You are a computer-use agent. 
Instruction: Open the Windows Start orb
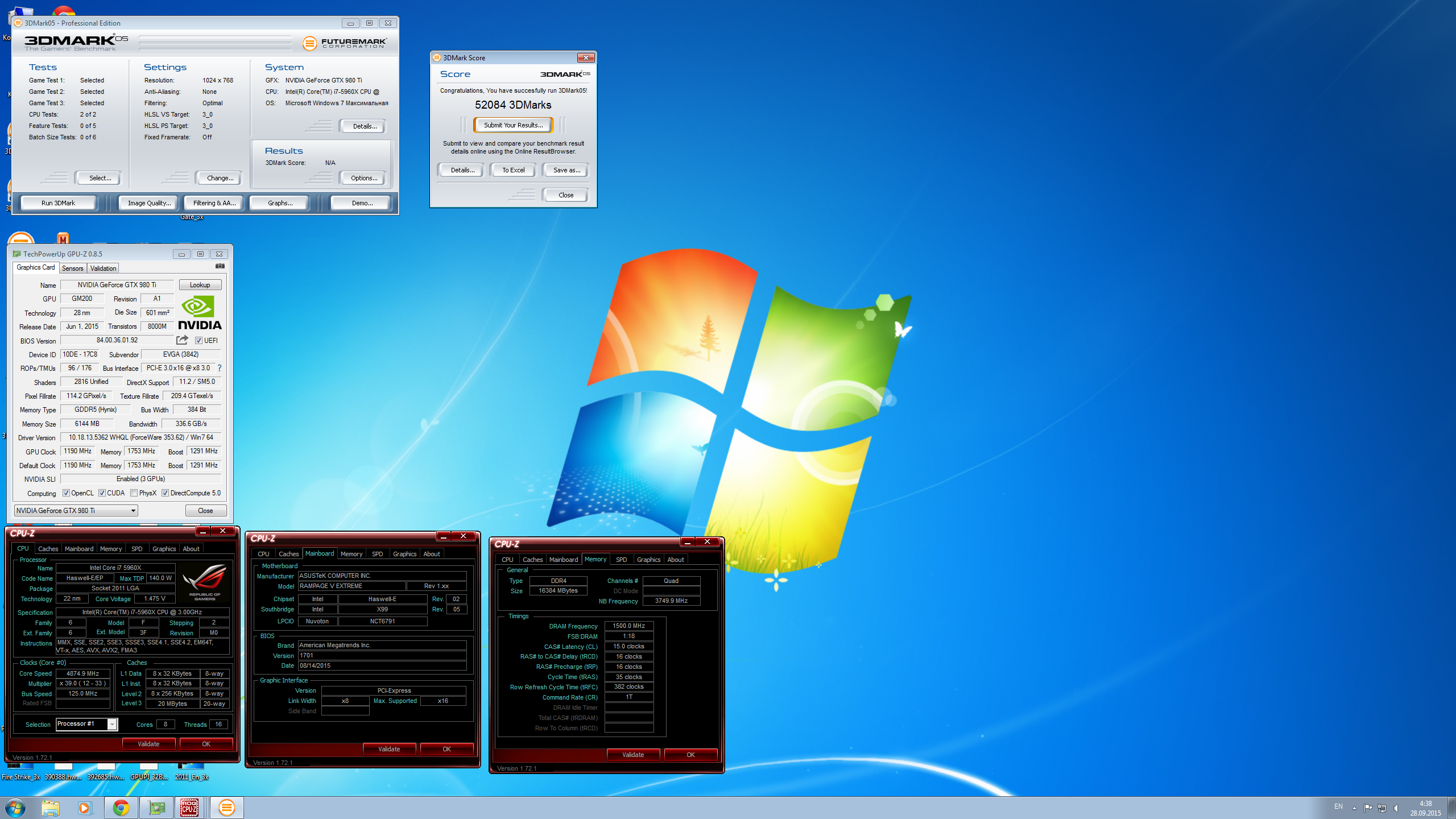tap(15, 808)
